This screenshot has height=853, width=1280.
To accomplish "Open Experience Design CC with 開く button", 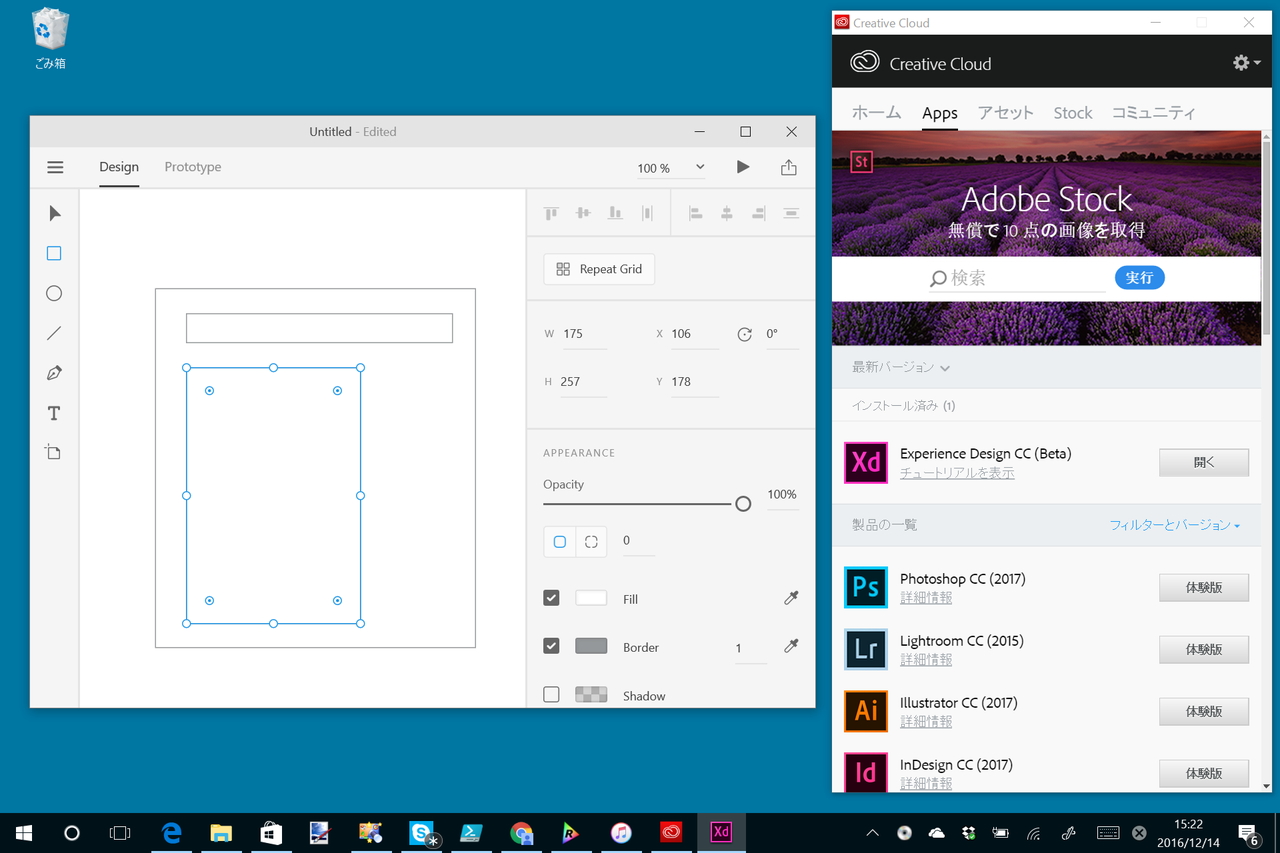I will pos(1203,462).
